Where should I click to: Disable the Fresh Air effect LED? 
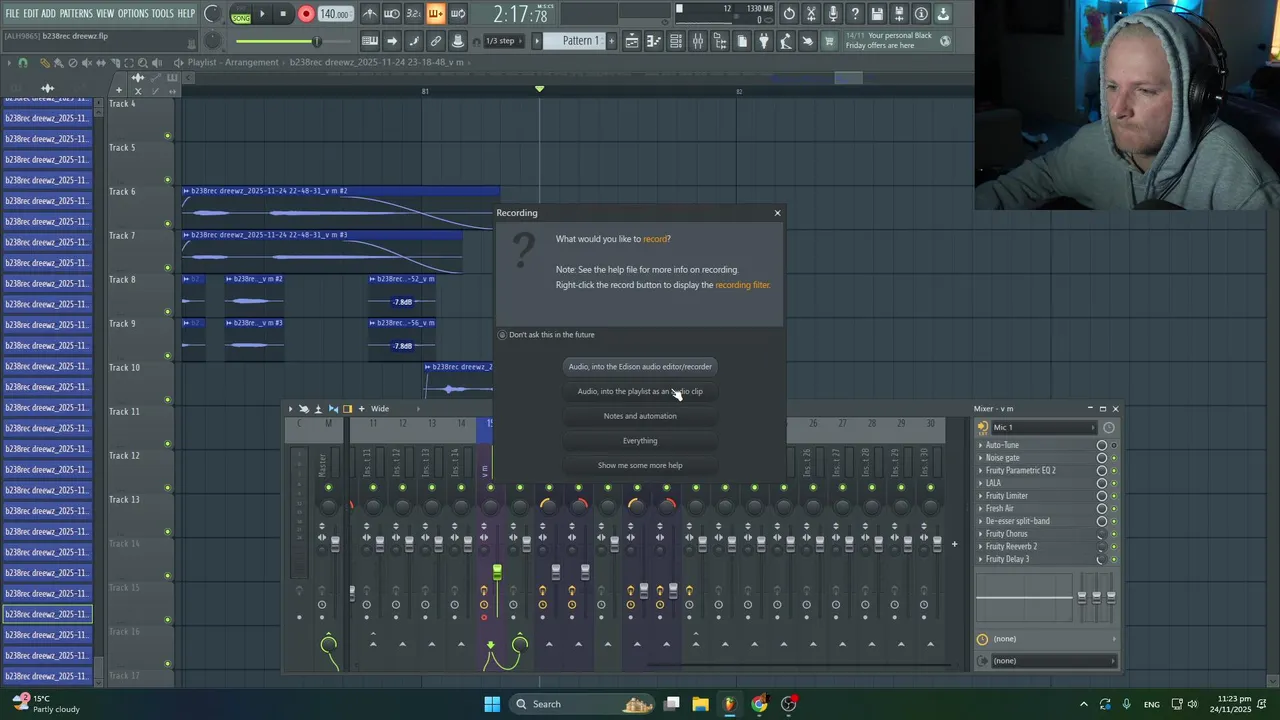tap(1114, 509)
